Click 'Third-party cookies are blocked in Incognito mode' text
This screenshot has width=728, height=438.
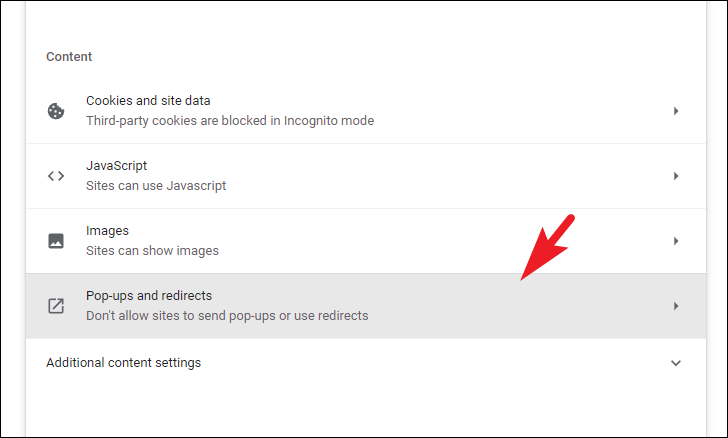click(x=230, y=121)
